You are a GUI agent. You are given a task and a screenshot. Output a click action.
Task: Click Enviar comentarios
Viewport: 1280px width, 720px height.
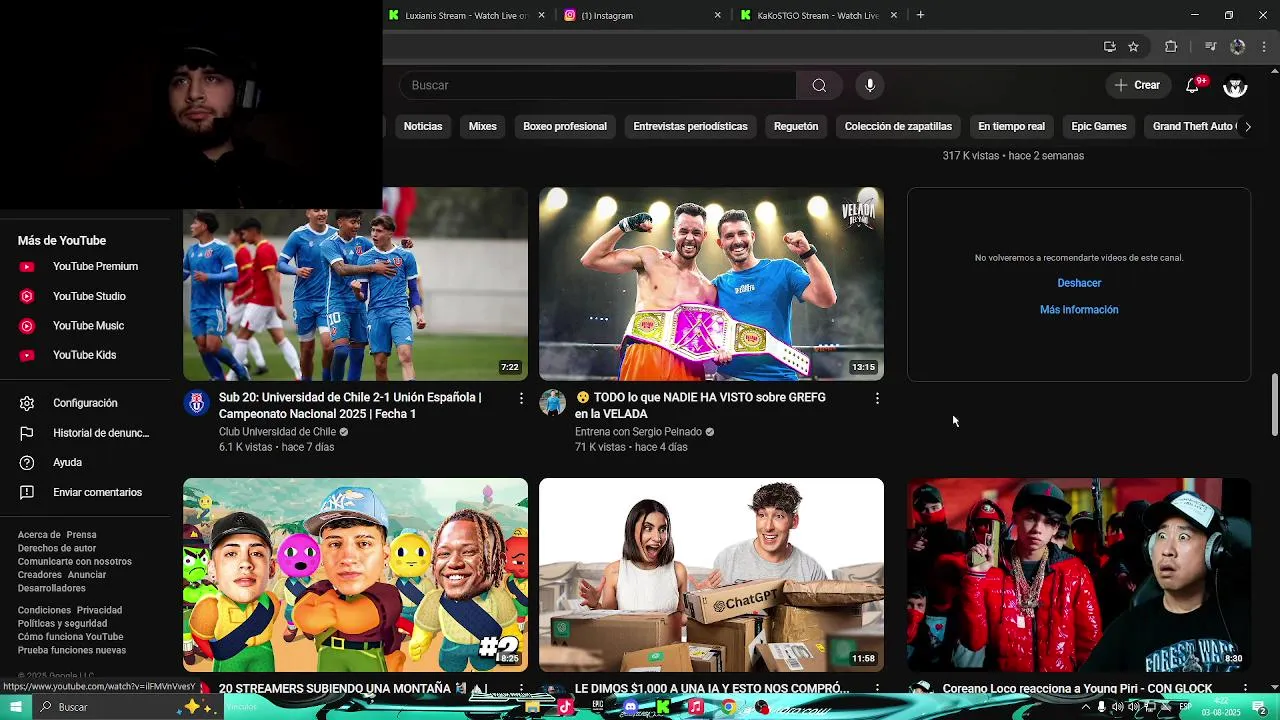coord(85,492)
